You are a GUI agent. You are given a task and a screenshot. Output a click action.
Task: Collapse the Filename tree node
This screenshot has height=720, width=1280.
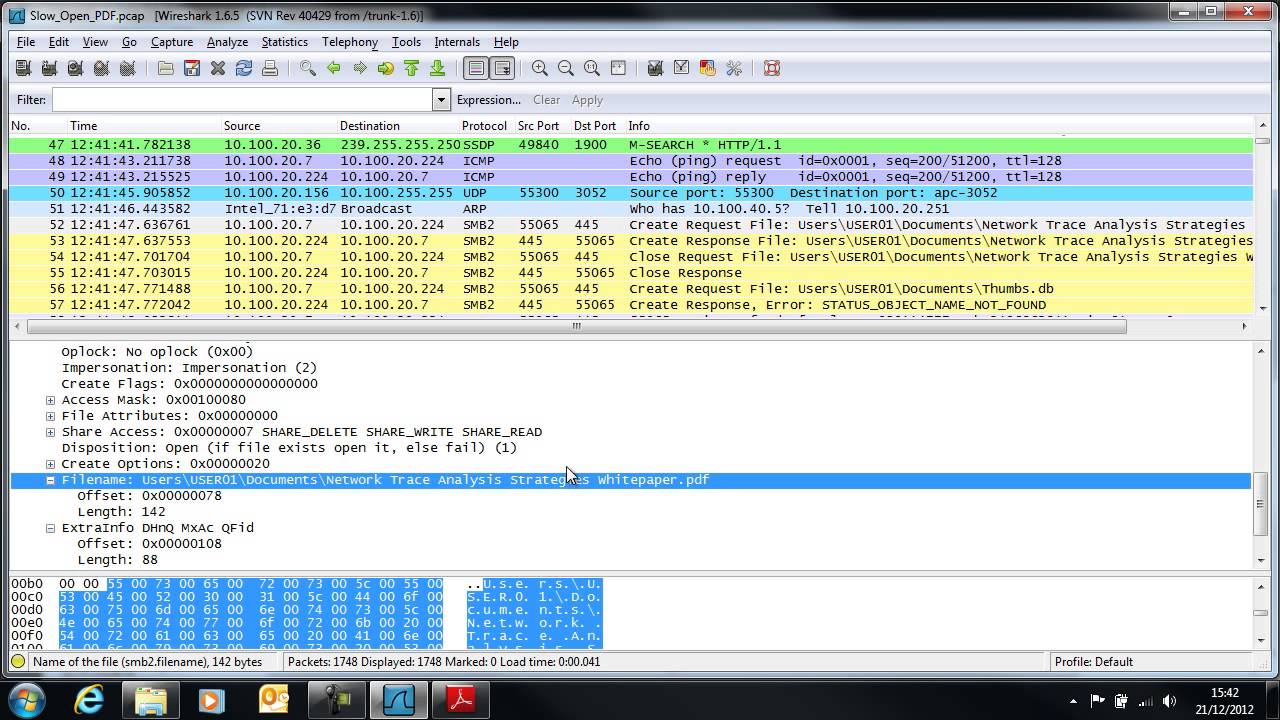click(x=50, y=480)
